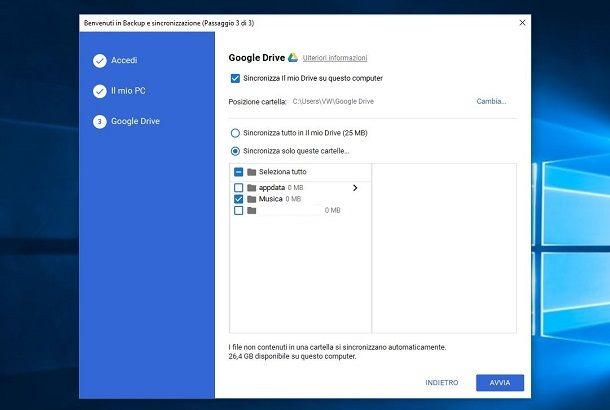The image size is (610, 410).
Task: Close the Backup e sincronizzazione window
Action: click(522, 23)
